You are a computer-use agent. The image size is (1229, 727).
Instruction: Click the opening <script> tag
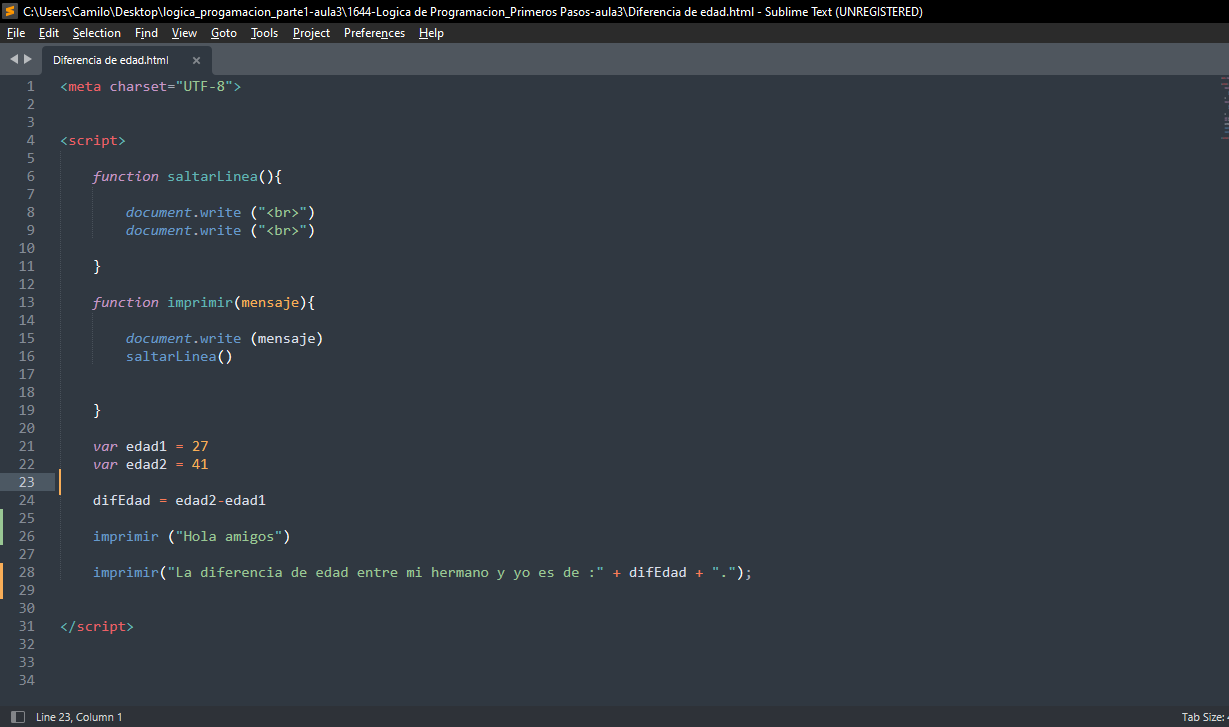(x=93, y=140)
